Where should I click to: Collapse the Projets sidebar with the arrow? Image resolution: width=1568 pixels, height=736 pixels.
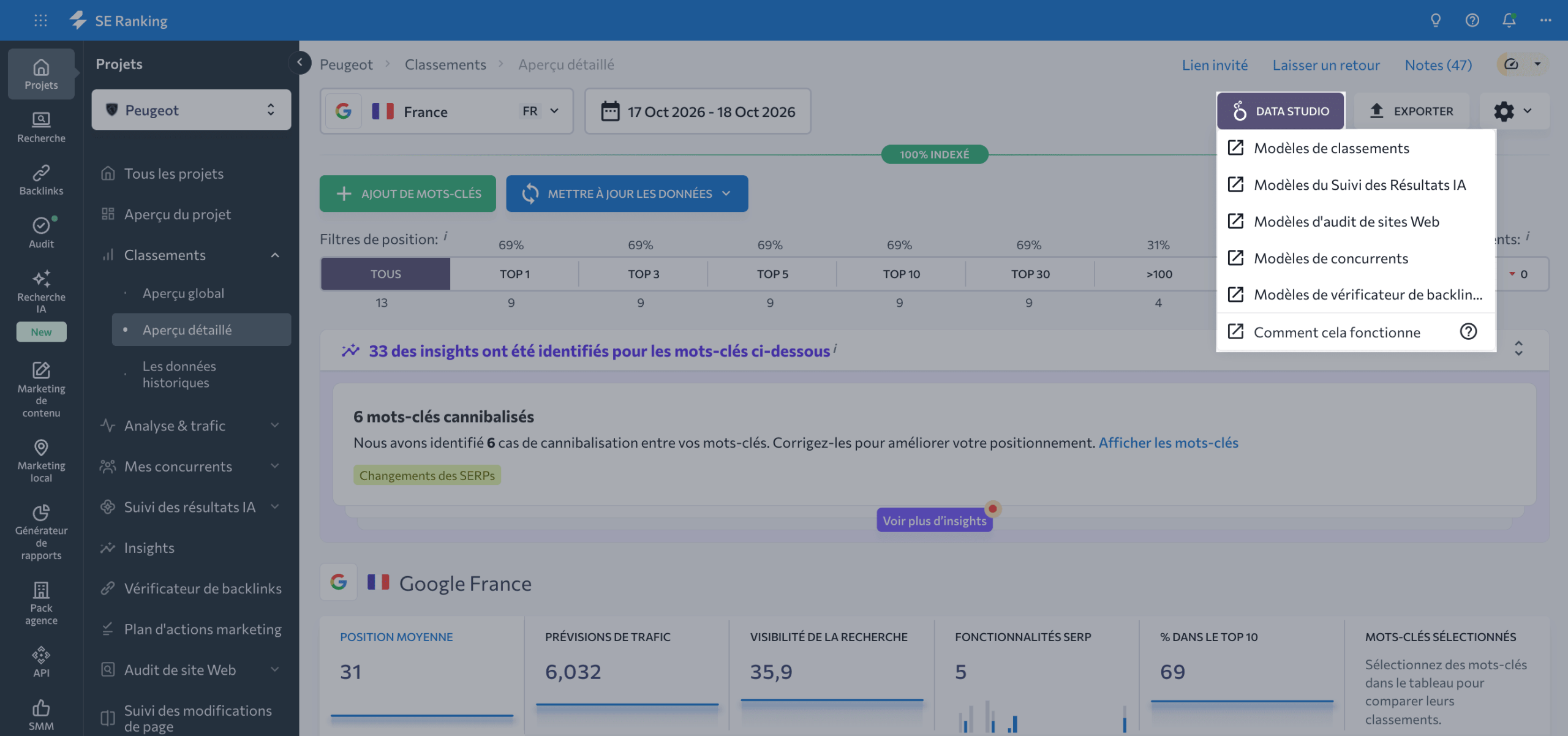click(x=300, y=62)
